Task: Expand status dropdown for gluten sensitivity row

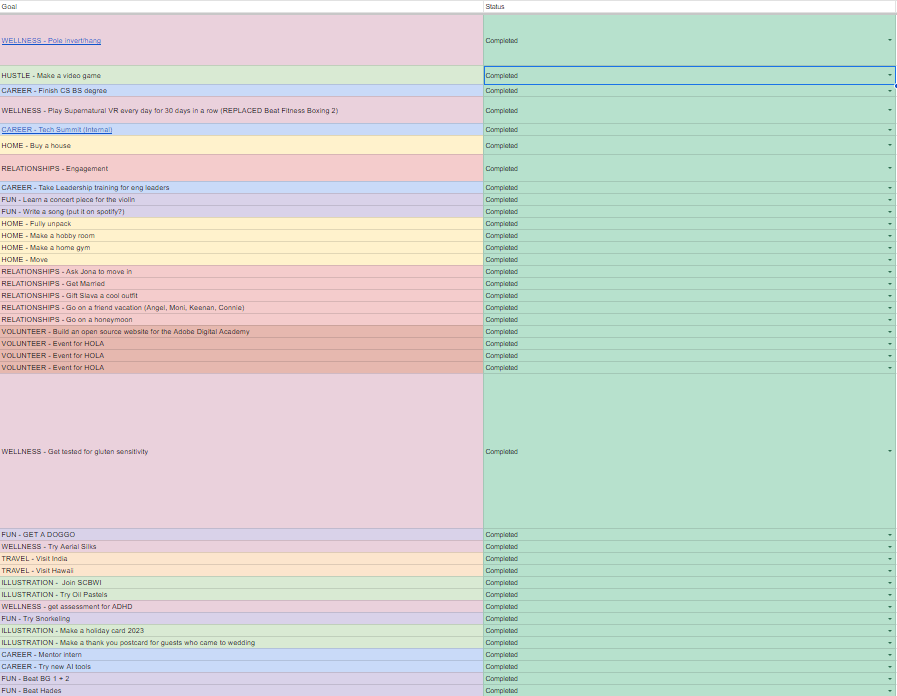Action: pos(889,452)
